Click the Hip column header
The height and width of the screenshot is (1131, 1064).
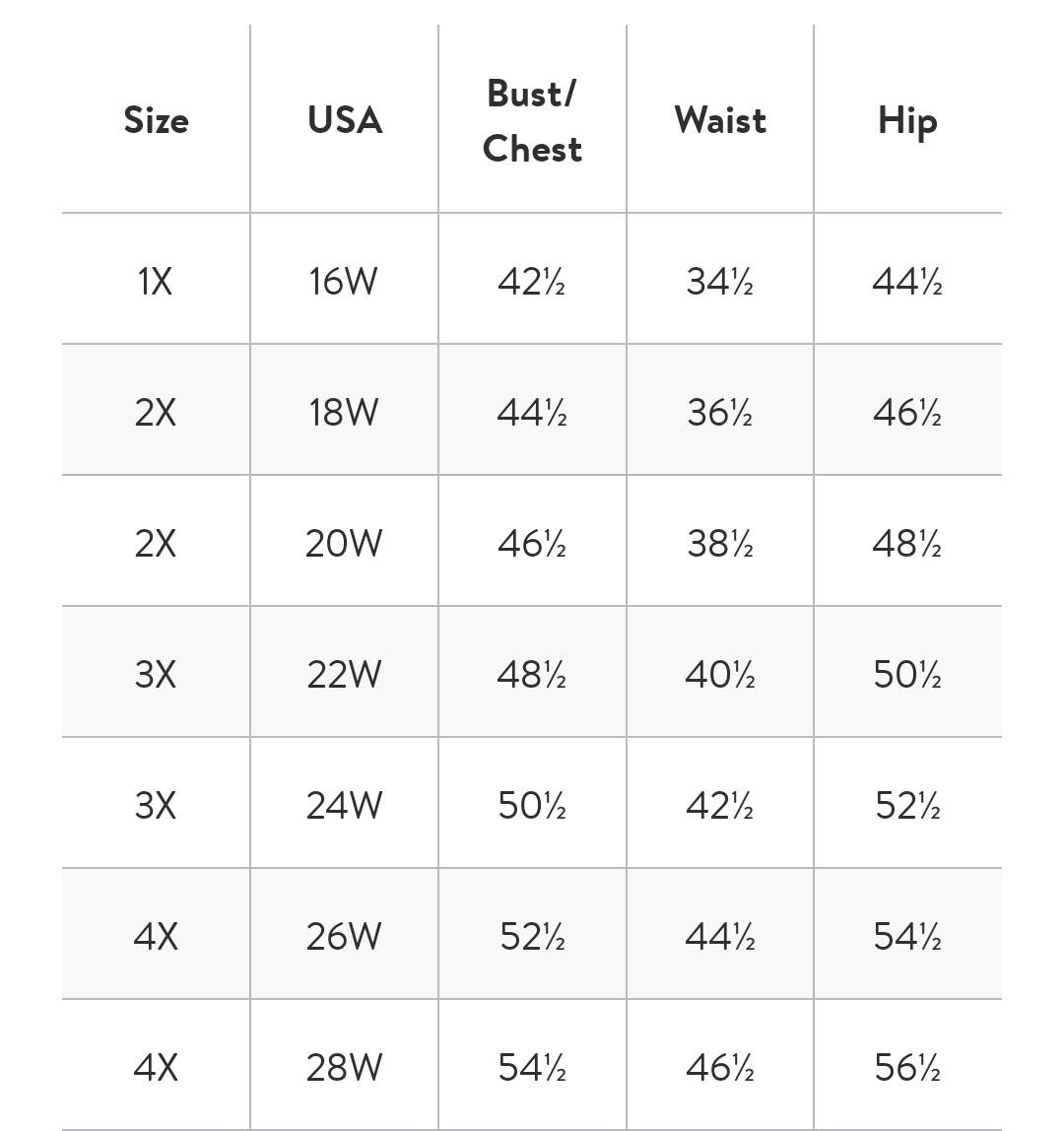(907, 121)
